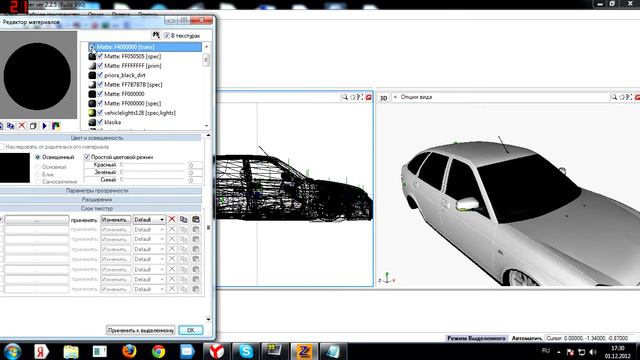Toggle checkbox for klasika material
Viewport: 640px width, 360px height.
coord(100,122)
